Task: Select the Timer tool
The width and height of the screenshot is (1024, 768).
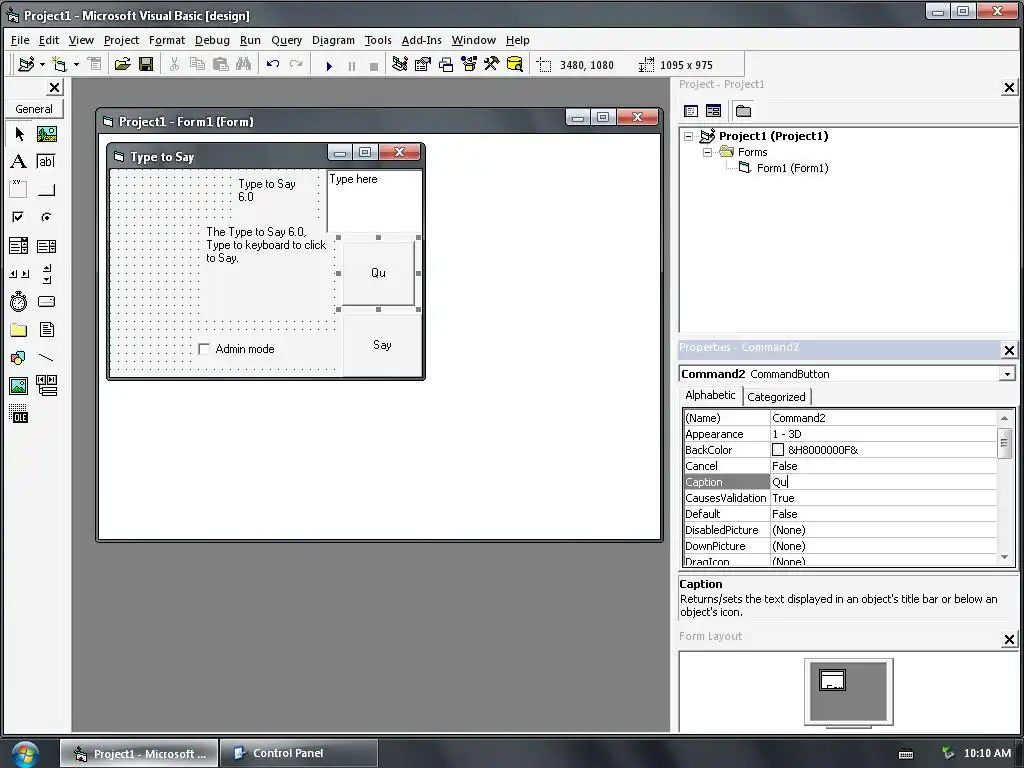Action: [x=19, y=302]
